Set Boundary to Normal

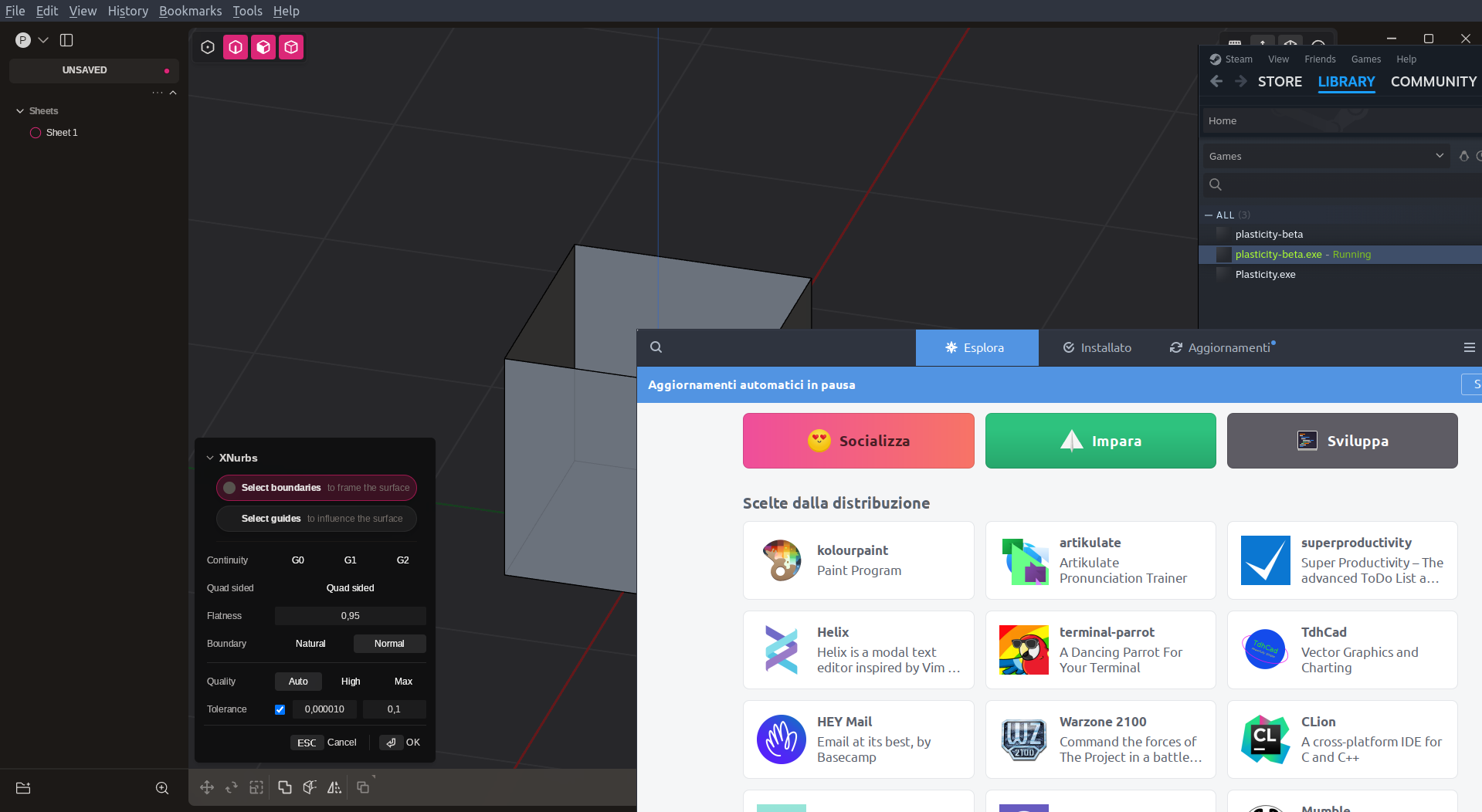point(389,644)
